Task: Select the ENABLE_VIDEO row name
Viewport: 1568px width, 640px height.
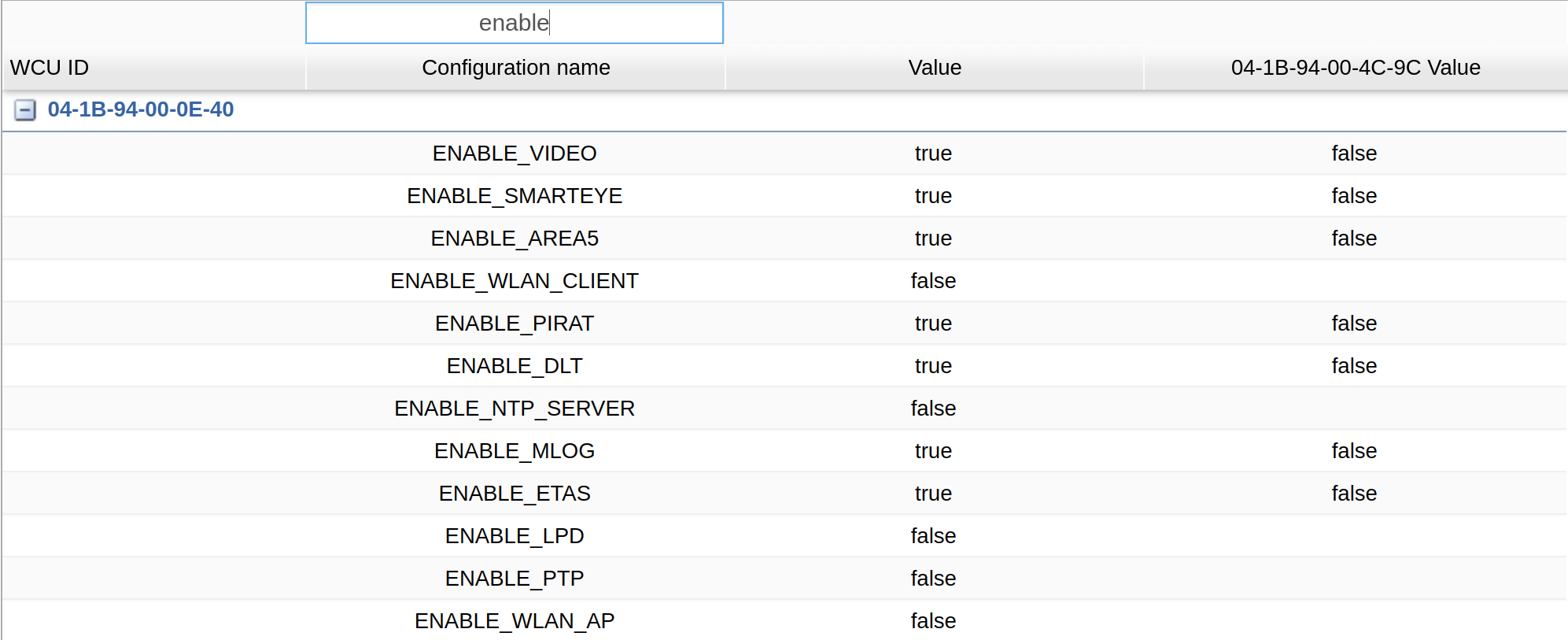Action: pyautogui.click(x=515, y=154)
